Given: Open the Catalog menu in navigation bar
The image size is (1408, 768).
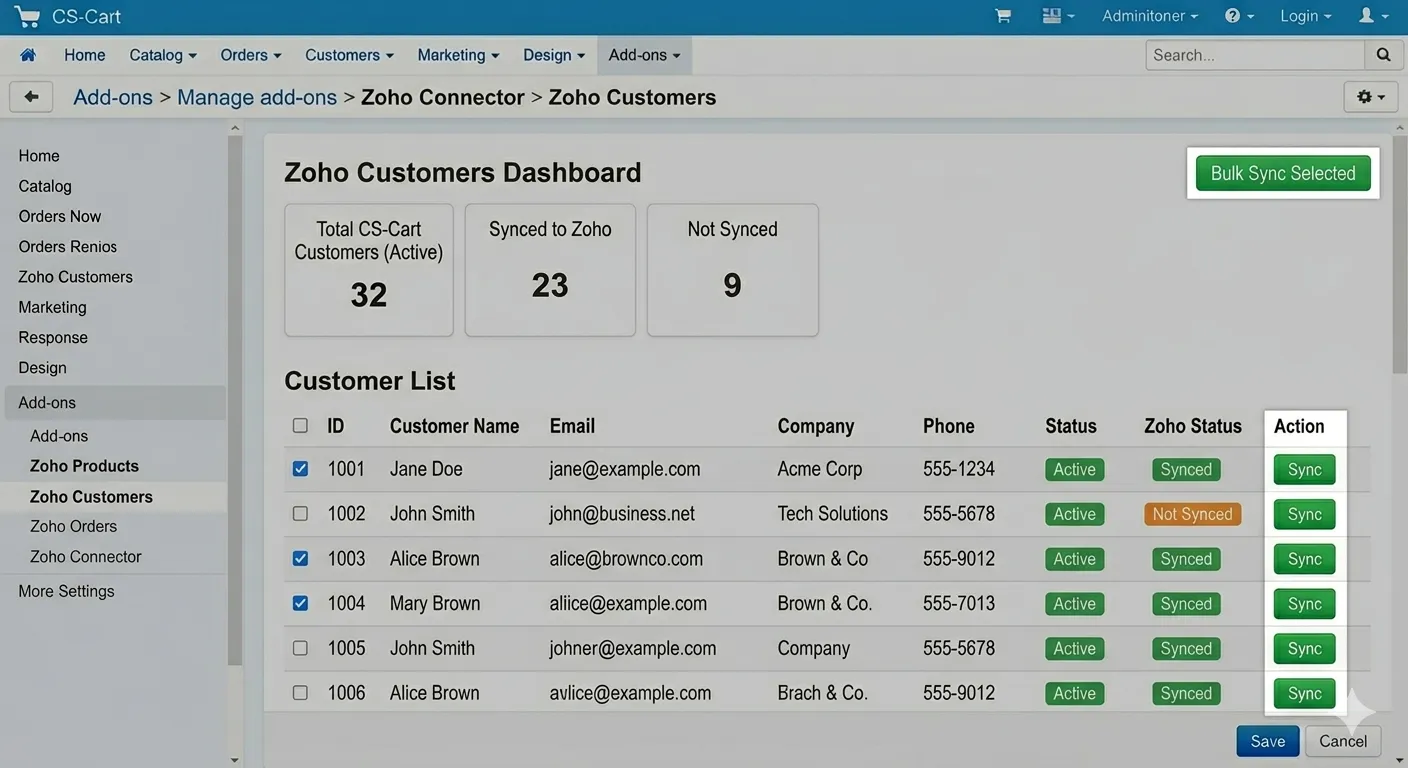Looking at the screenshot, I should point(163,55).
